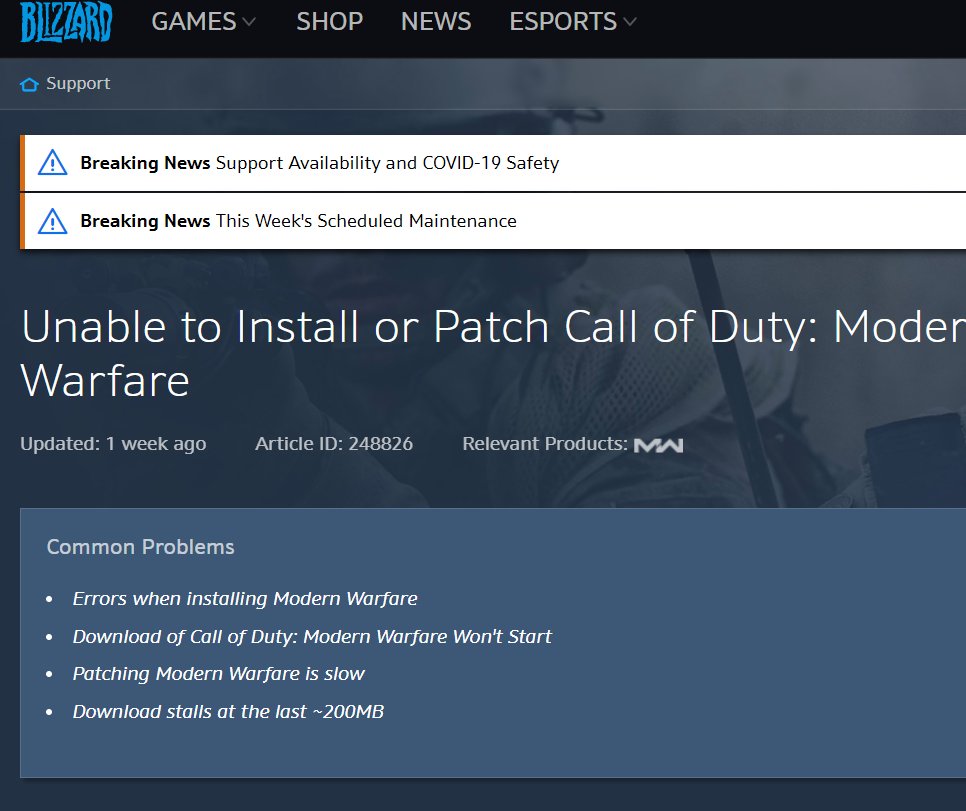The image size is (966, 811).
Task: Click warning icon beside COVID-19 Safety news
Action: tap(52, 163)
